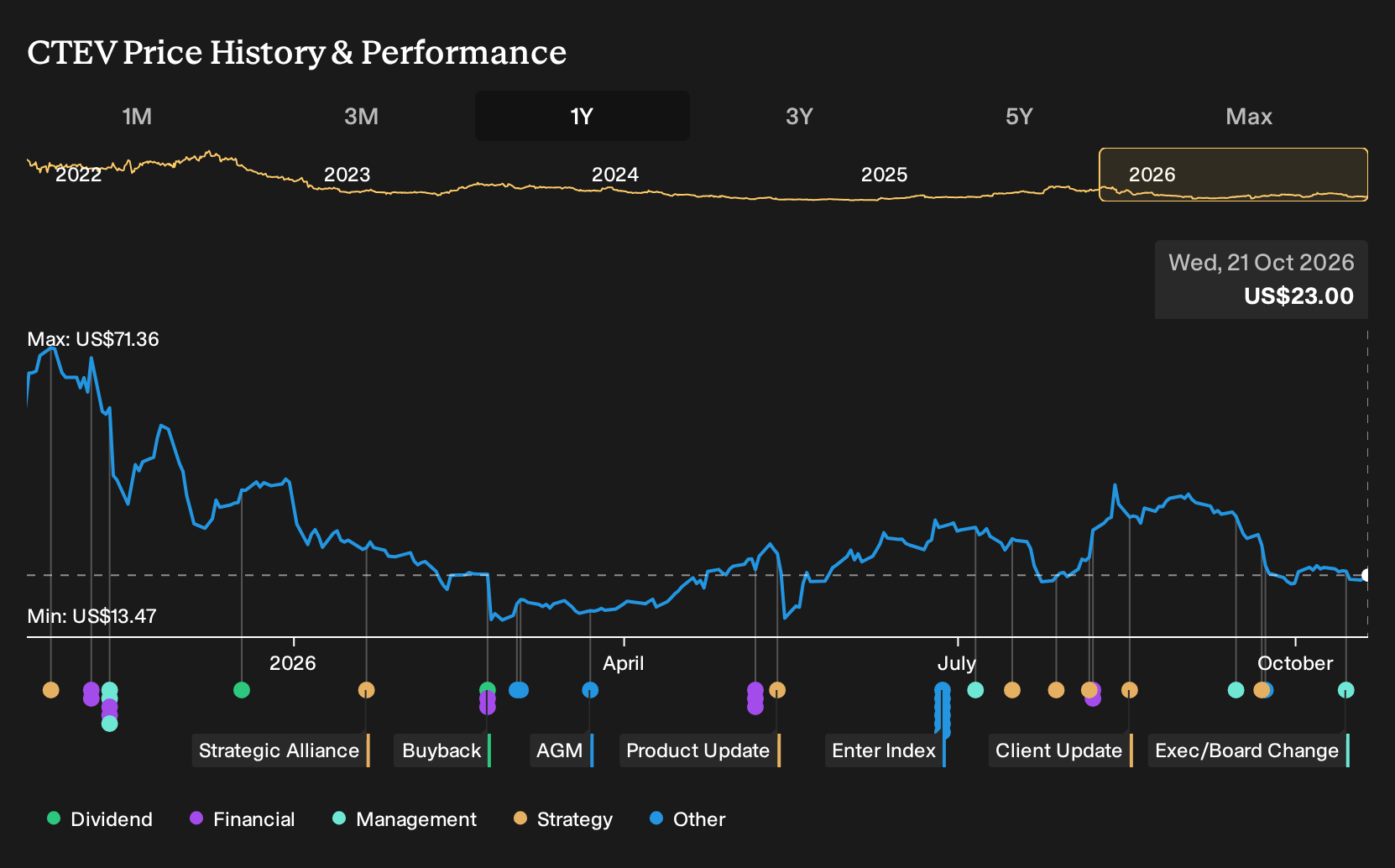Open the Exec/Board Change event tag

tap(1249, 750)
